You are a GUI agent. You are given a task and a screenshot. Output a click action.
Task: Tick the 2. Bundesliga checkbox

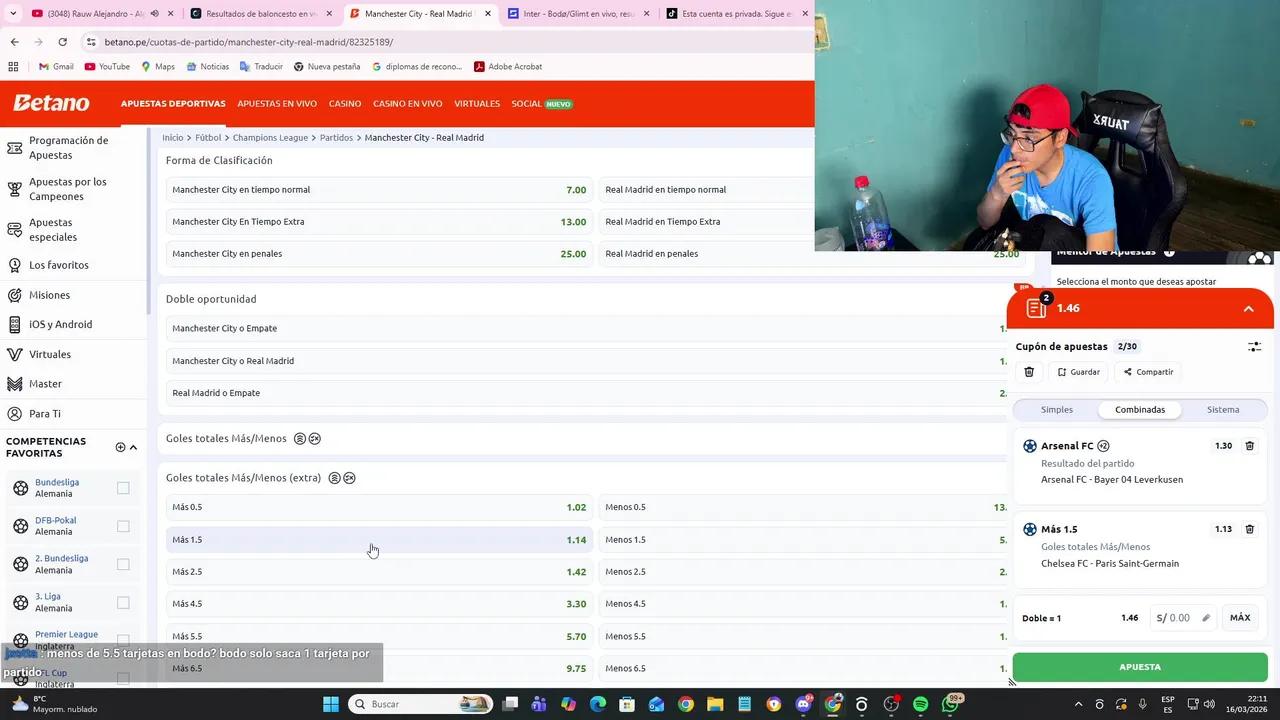[x=123, y=564]
